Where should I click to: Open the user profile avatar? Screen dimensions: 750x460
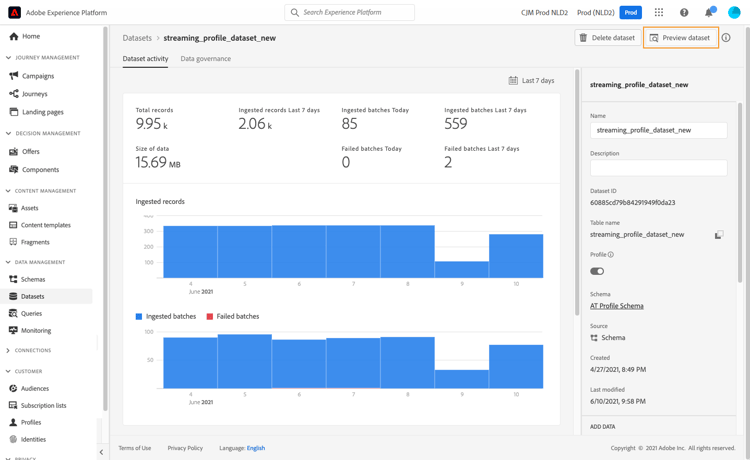pyautogui.click(x=734, y=12)
